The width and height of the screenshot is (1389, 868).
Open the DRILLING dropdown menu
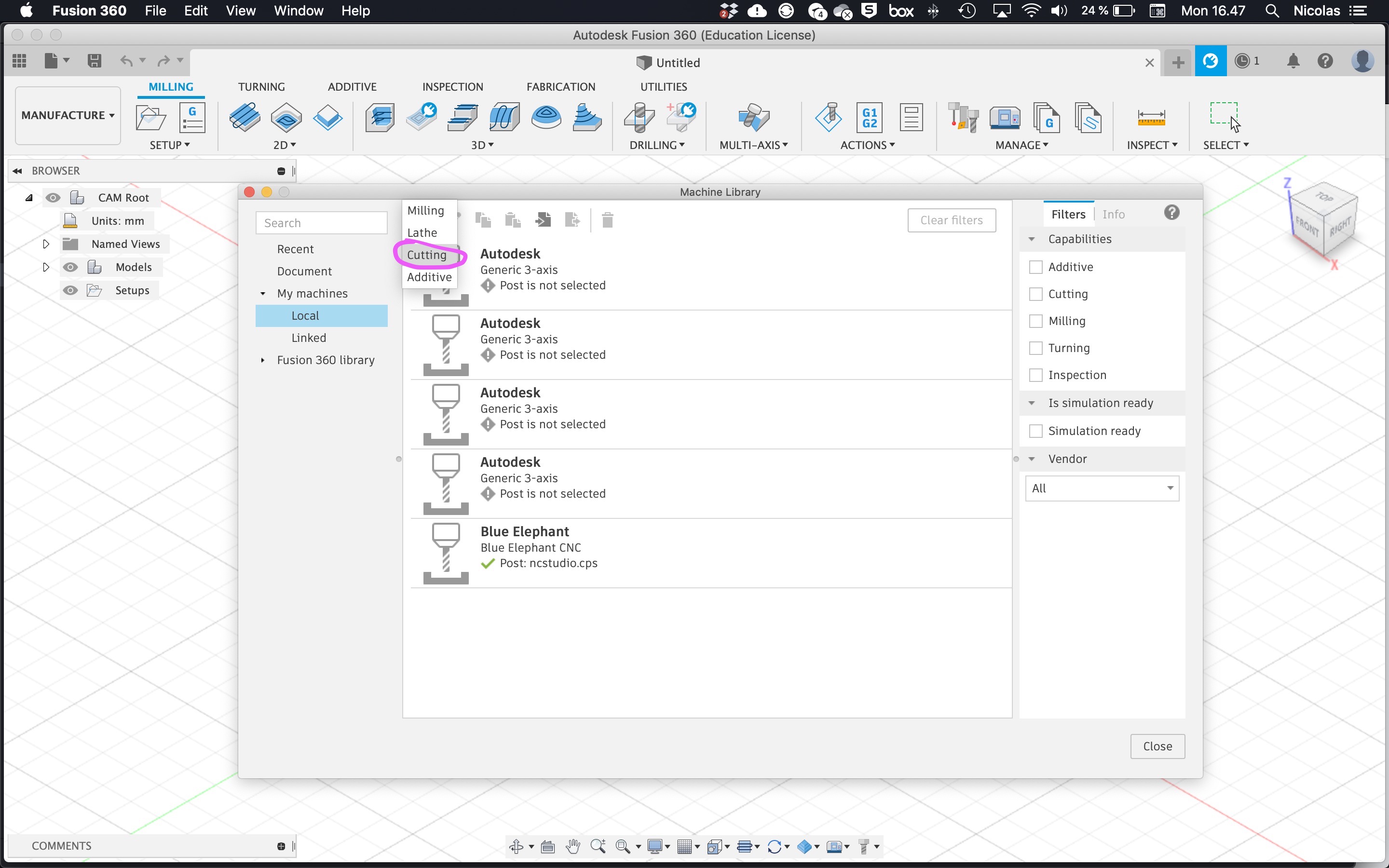click(x=656, y=145)
